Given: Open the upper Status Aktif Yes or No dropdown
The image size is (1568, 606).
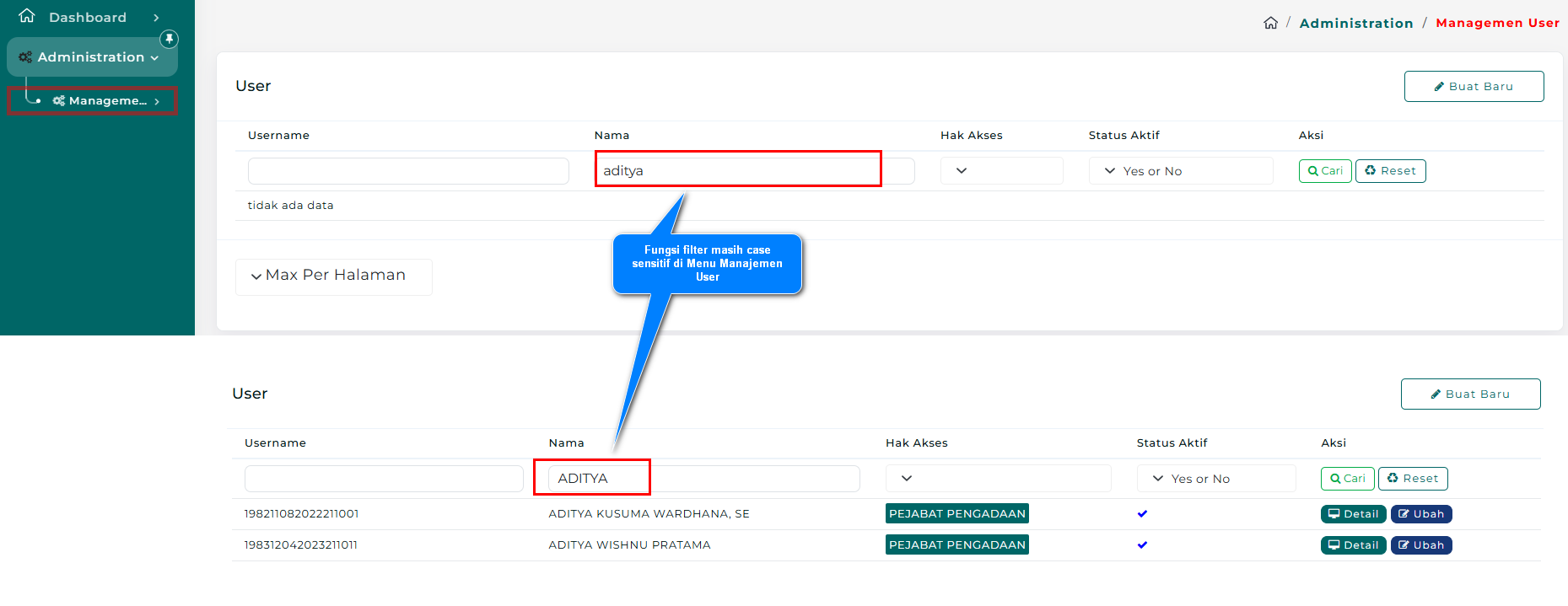Looking at the screenshot, I should click(1179, 171).
